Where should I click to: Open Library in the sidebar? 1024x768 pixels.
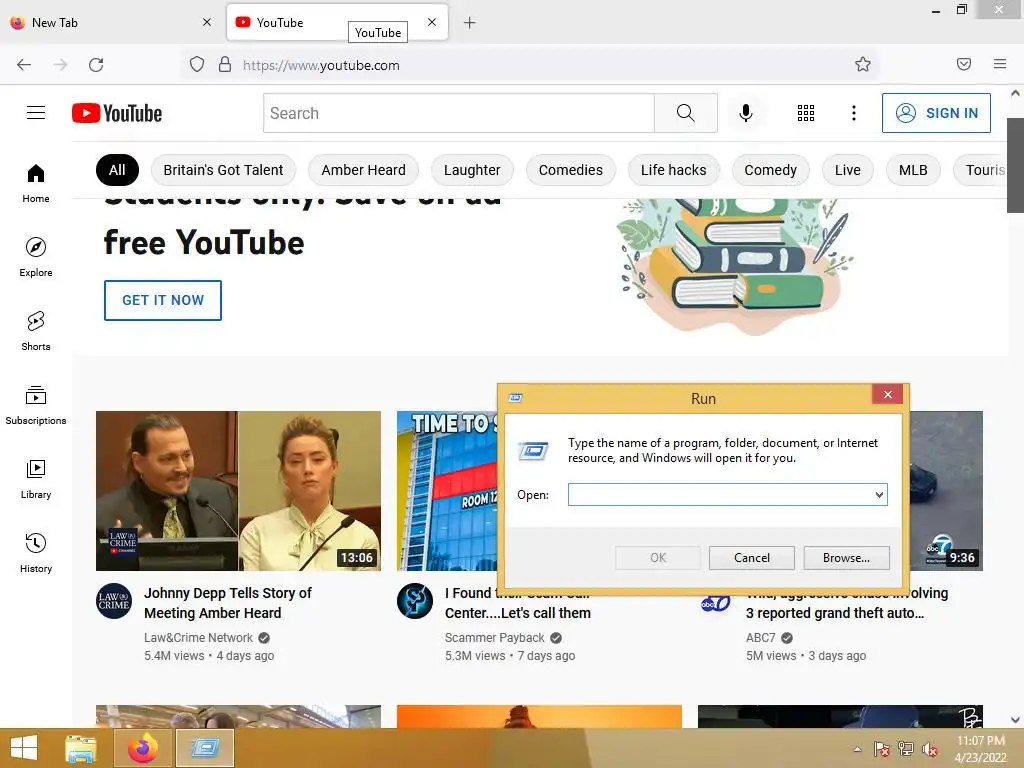click(x=36, y=479)
